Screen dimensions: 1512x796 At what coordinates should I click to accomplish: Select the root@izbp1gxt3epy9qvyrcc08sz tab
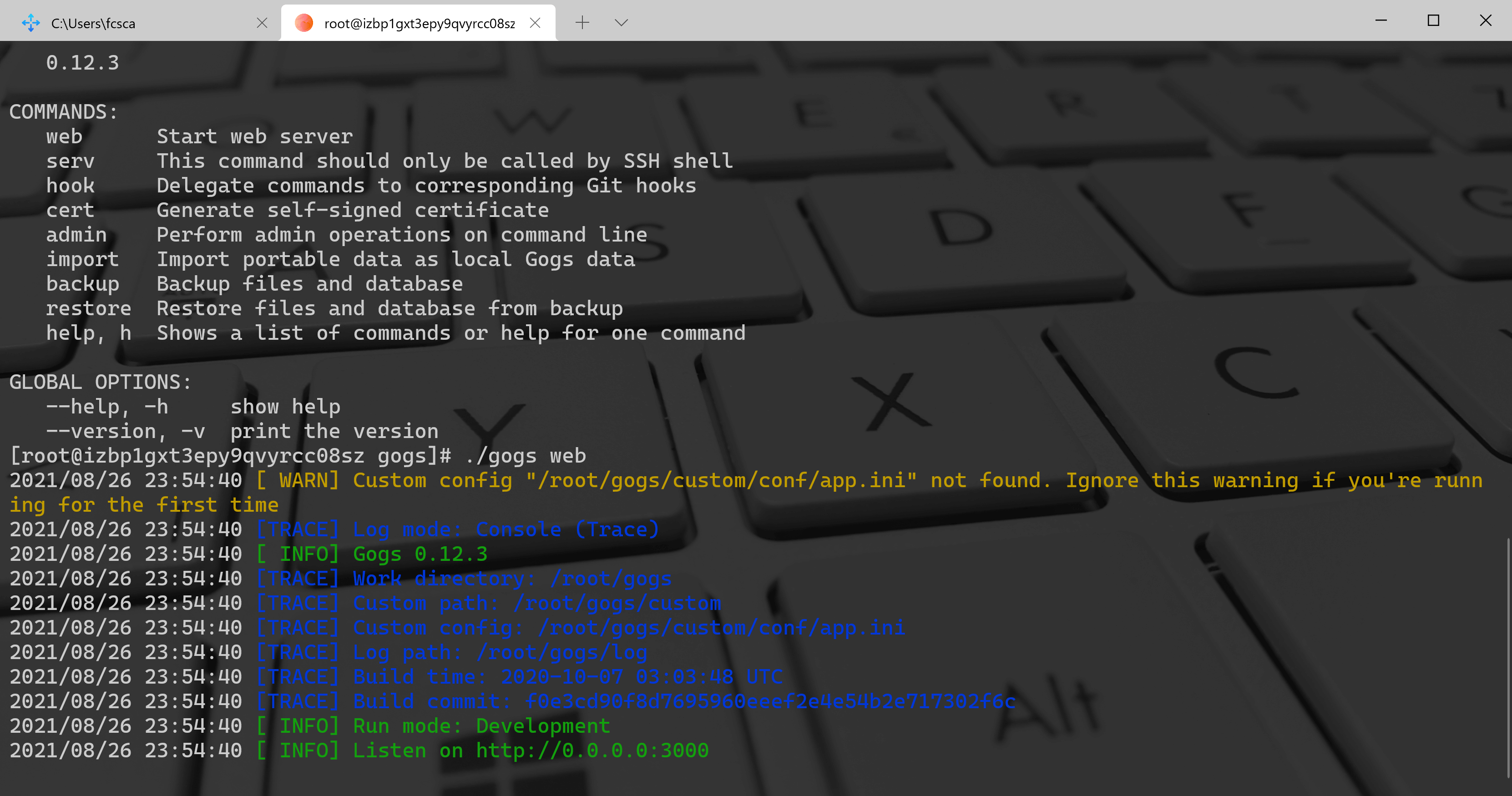419,24
